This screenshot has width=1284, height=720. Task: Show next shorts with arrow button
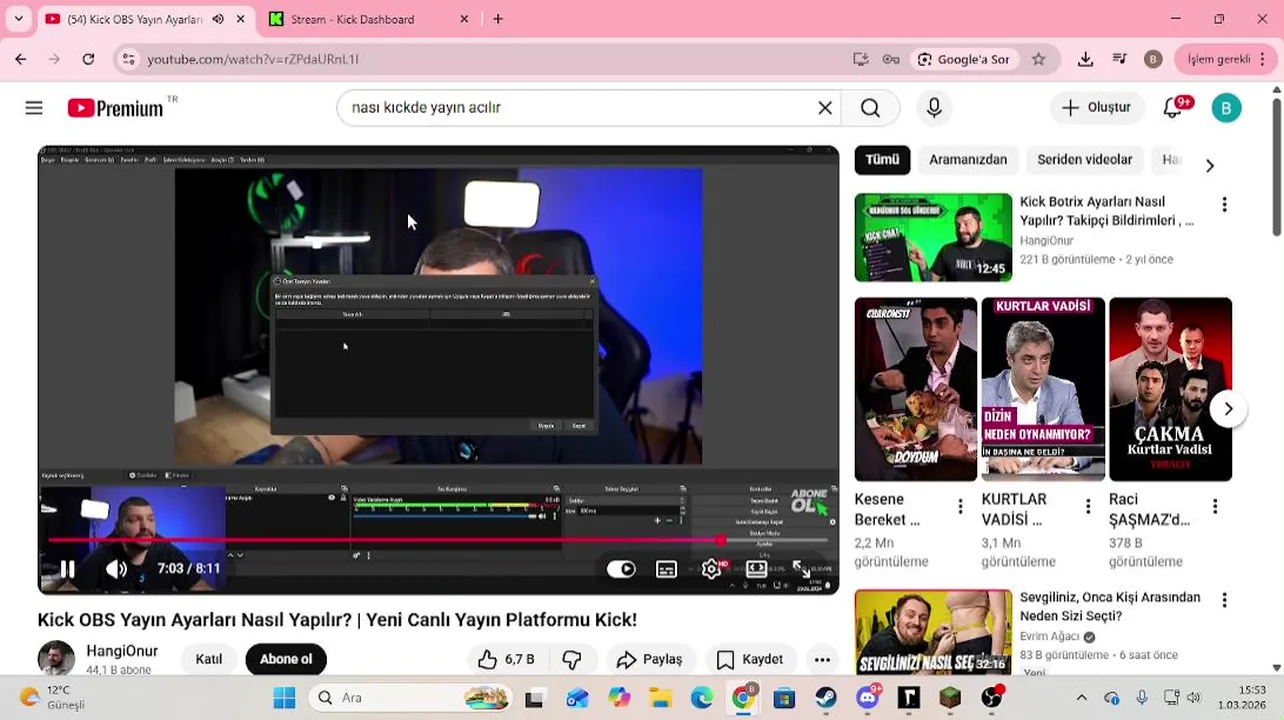1228,409
